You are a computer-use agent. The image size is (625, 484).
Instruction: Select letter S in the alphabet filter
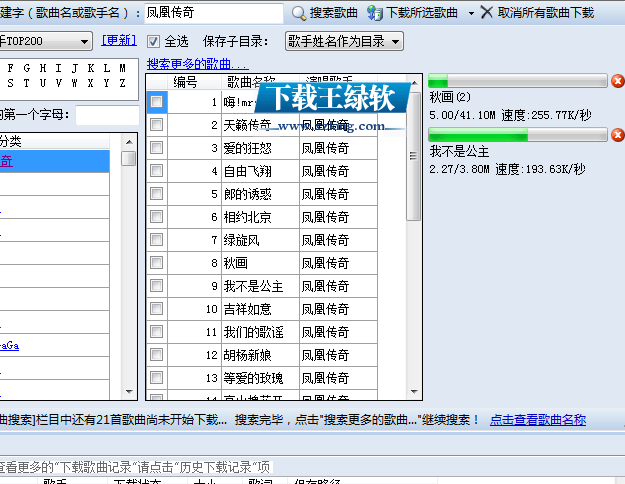(10, 83)
